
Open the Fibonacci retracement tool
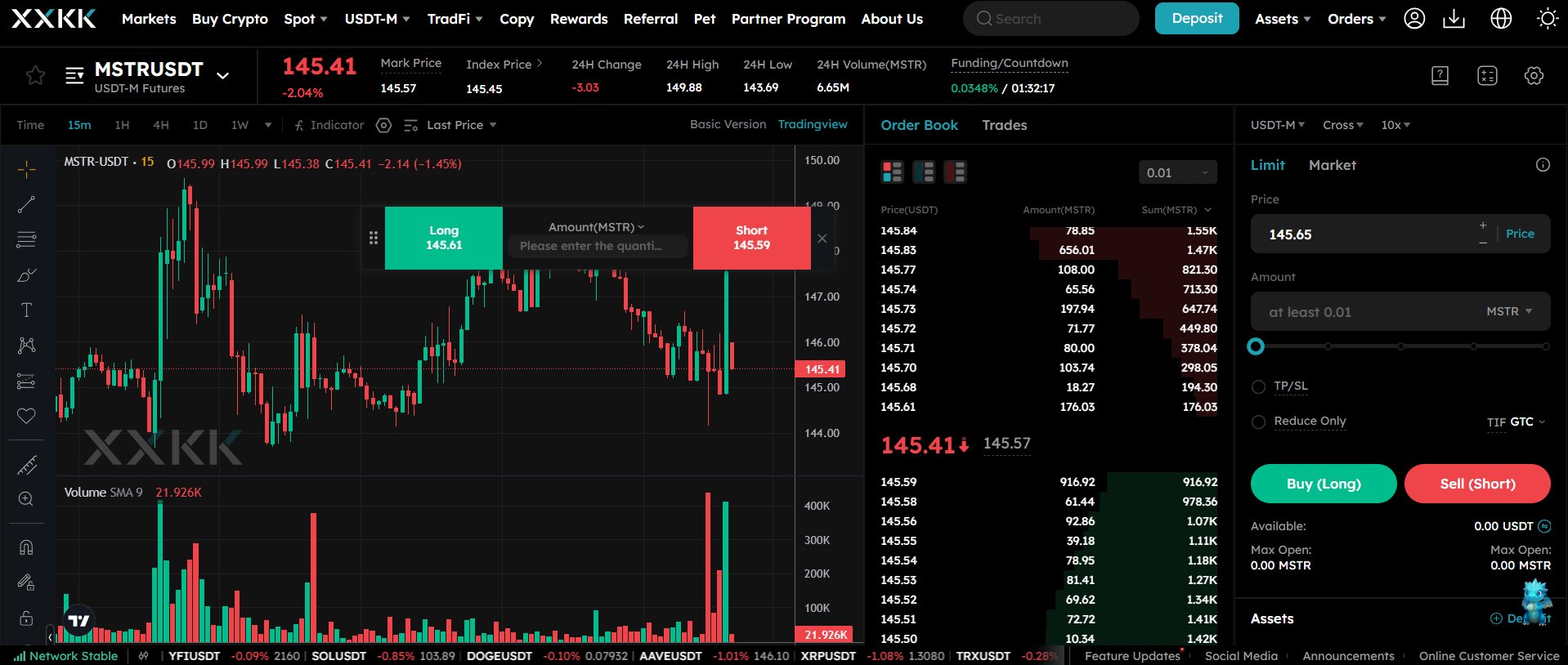pos(26,239)
